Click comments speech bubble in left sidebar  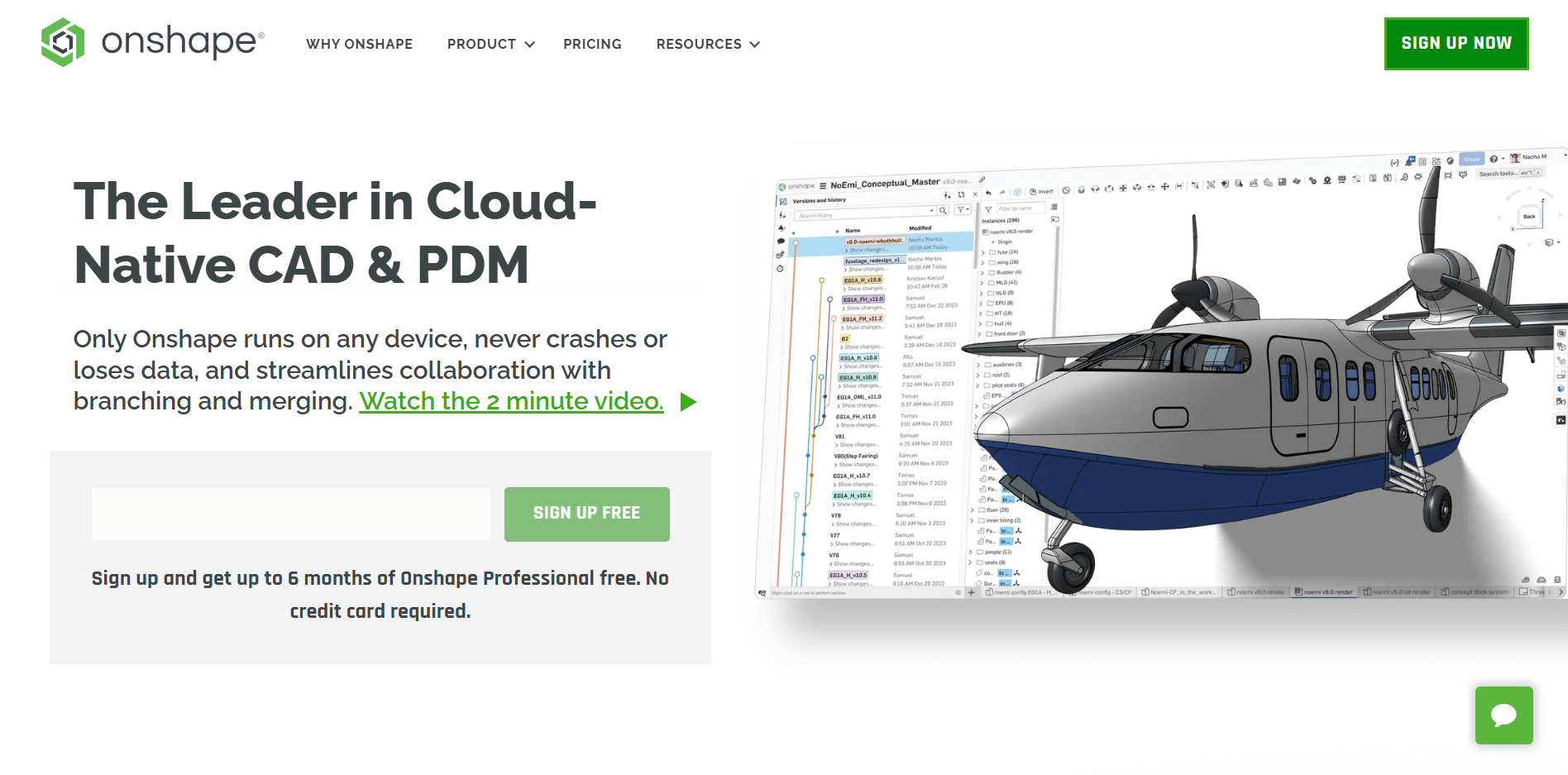(x=781, y=242)
